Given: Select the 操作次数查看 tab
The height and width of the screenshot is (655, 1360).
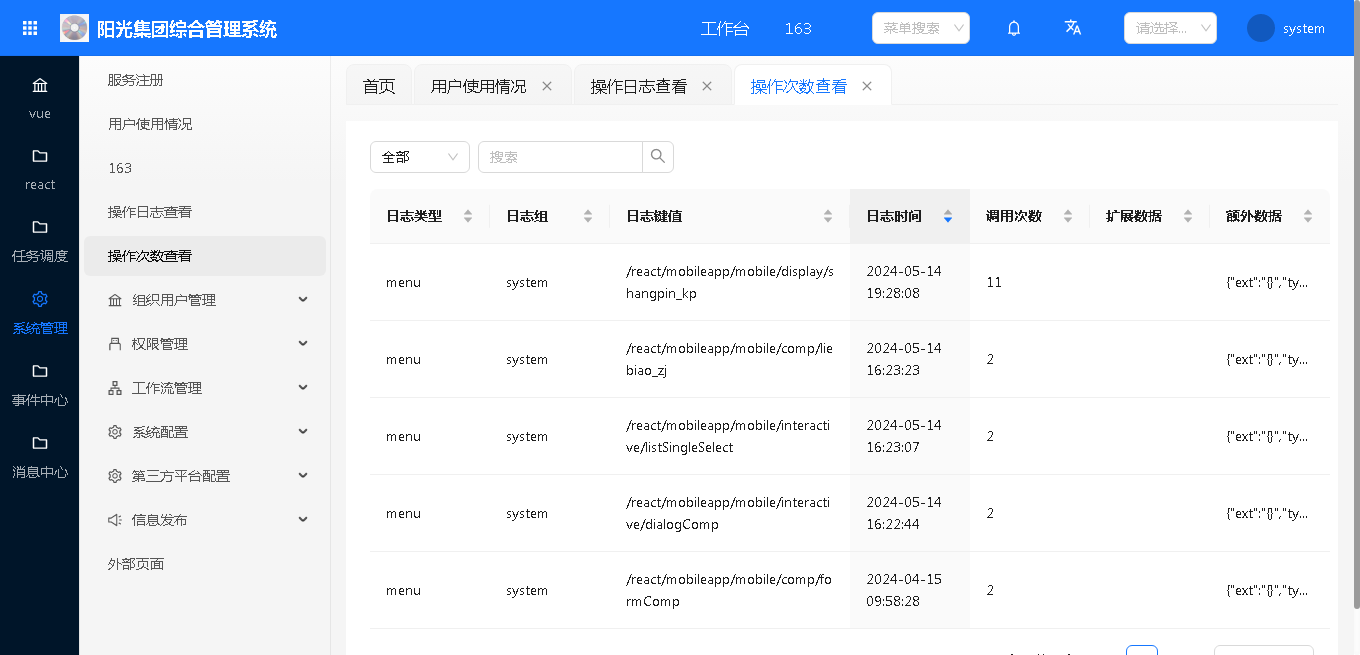Looking at the screenshot, I should coord(799,86).
